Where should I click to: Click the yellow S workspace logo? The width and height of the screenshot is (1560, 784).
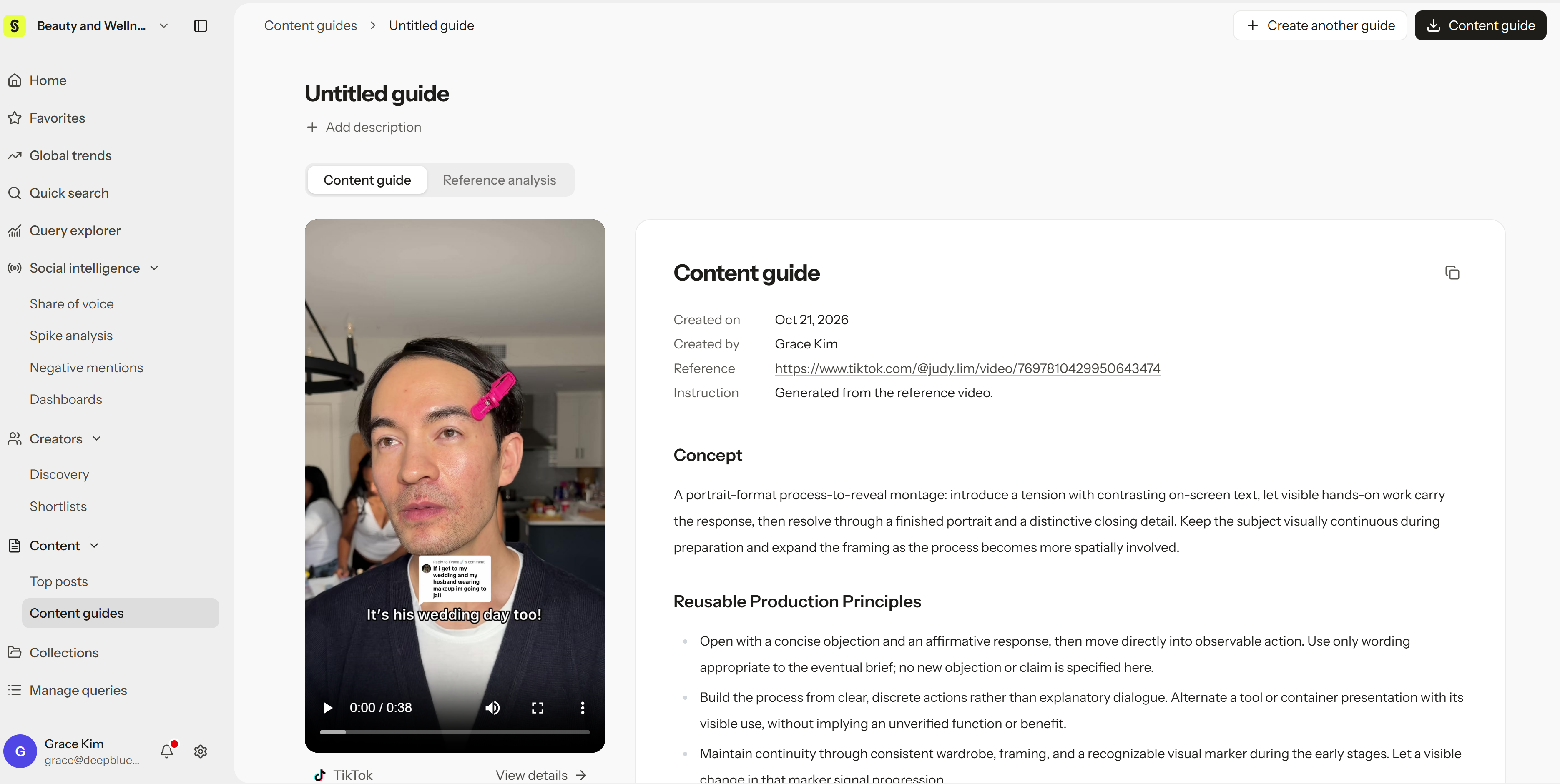(15, 25)
